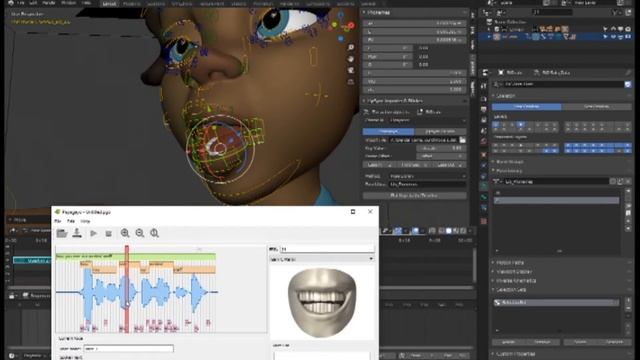The height and width of the screenshot is (360, 640).
Task: Expand the selected armature row in outliner
Action: (x=489, y=37)
